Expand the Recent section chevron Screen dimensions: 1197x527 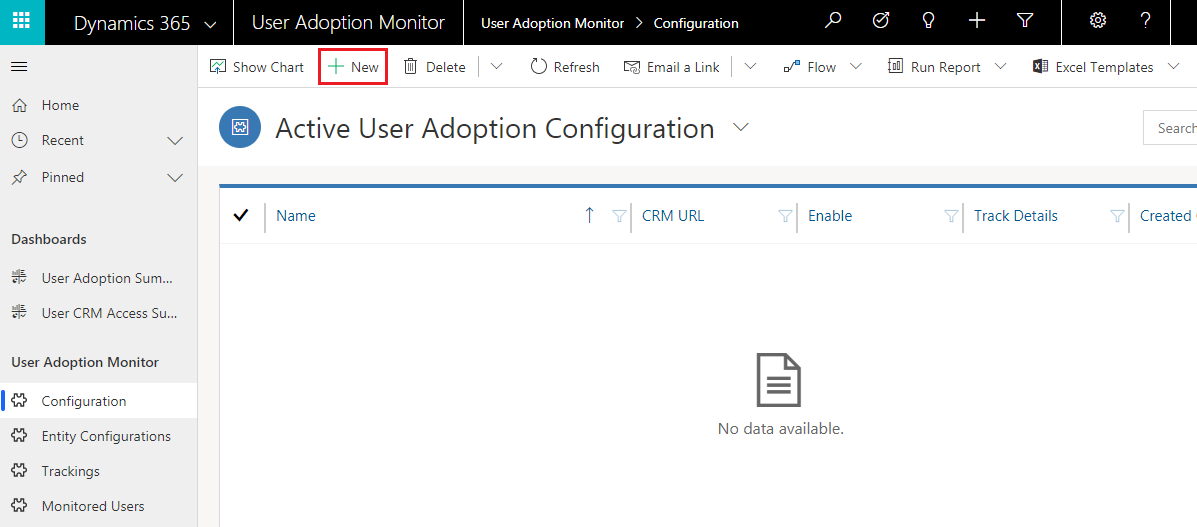click(x=175, y=141)
